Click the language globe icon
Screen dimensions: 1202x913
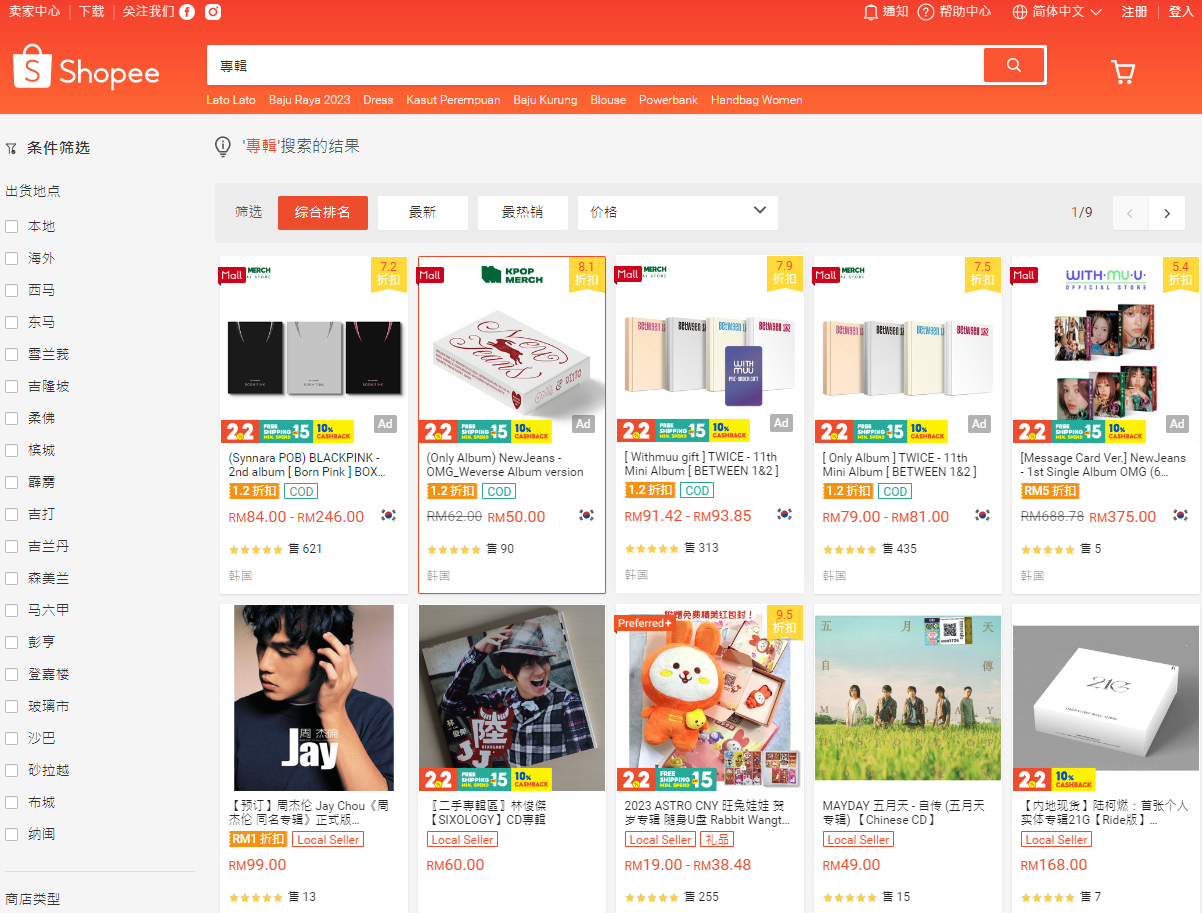1020,12
